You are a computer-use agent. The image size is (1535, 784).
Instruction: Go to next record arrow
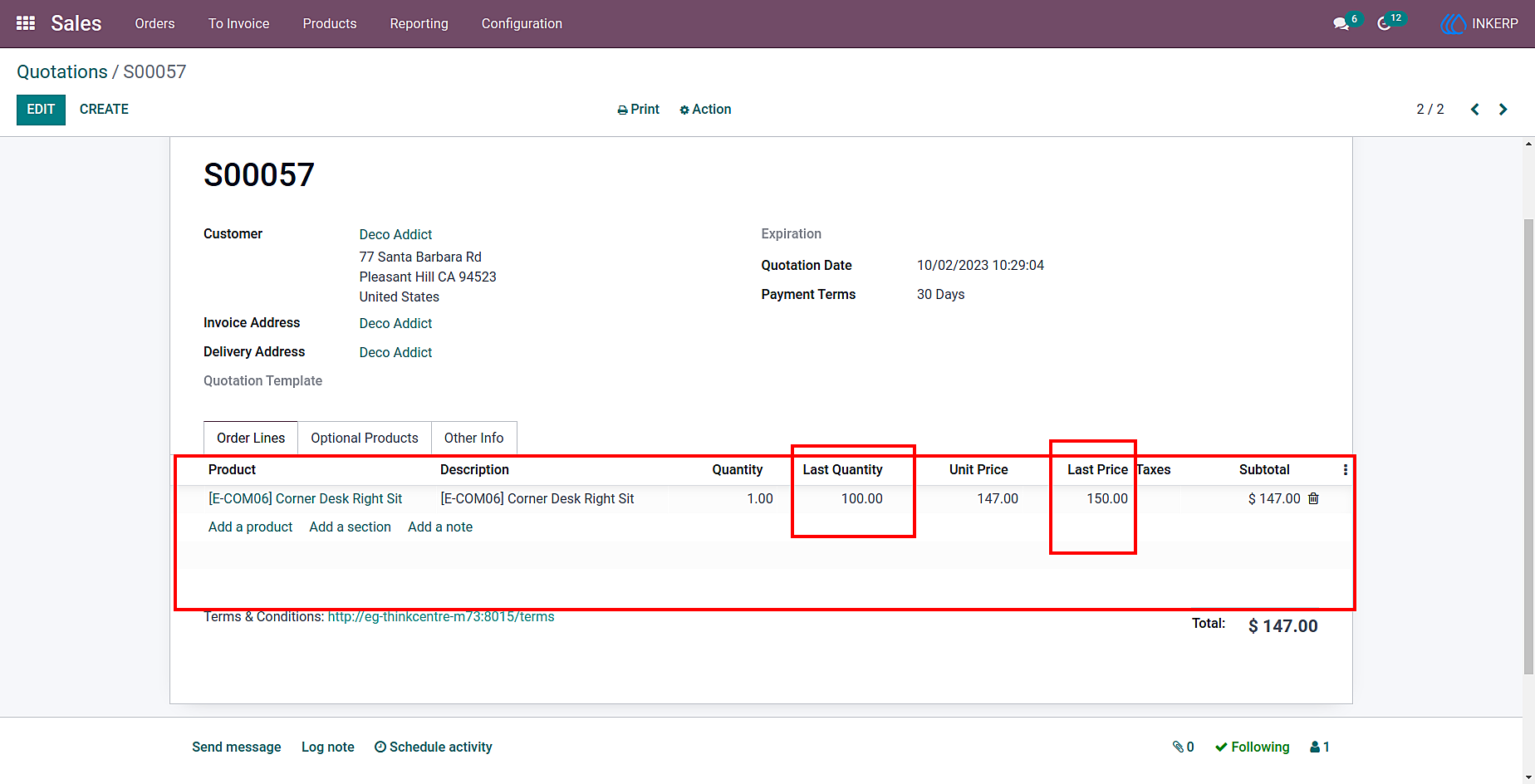click(1503, 110)
